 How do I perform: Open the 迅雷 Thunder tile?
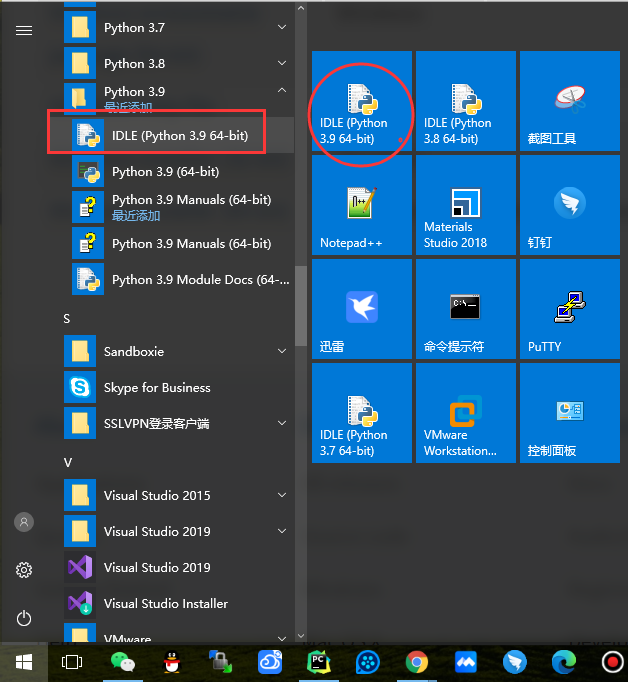(x=362, y=309)
